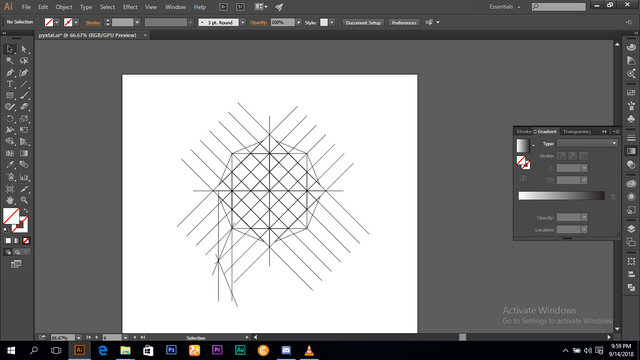Select the Blend tool
The image size is (640, 360).
[x=24, y=165]
